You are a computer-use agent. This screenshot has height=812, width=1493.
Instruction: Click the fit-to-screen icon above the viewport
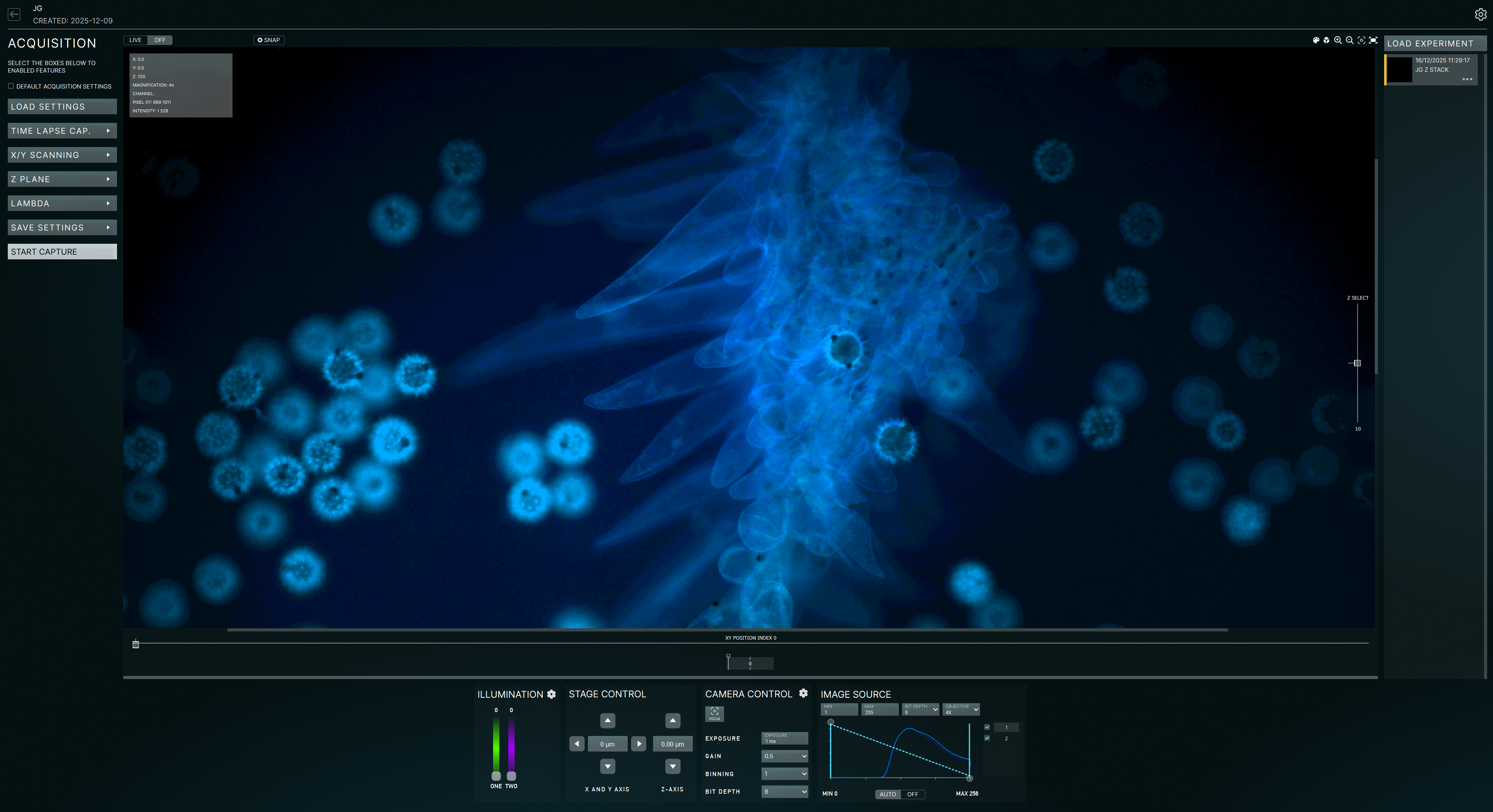tap(1374, 41)
